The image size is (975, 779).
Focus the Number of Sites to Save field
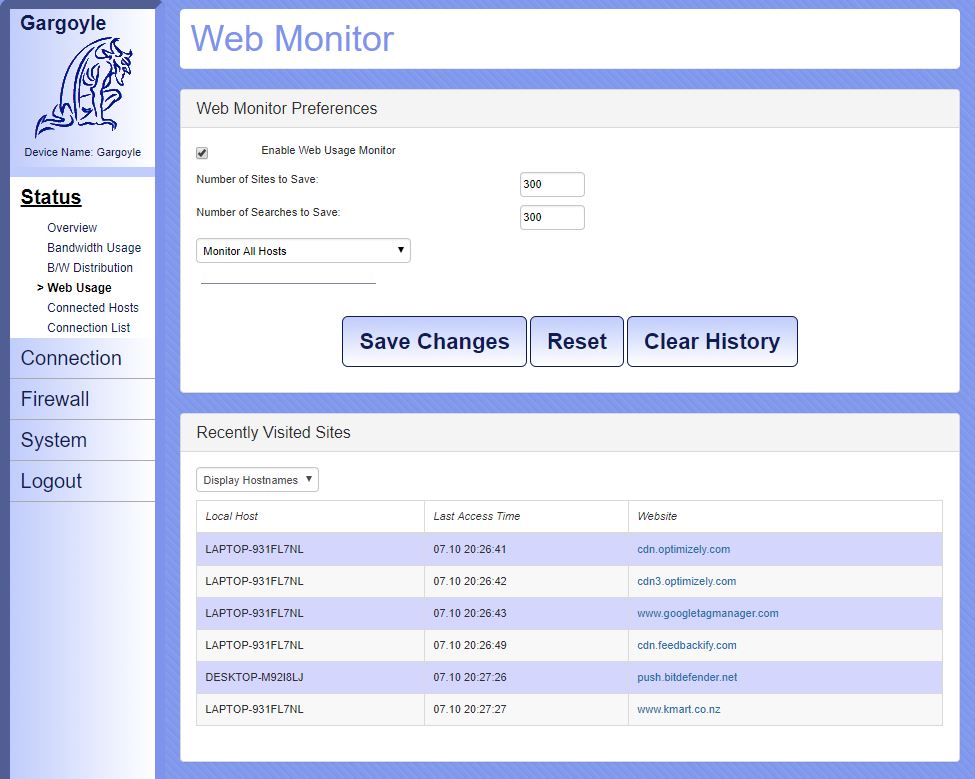(552, 185)
